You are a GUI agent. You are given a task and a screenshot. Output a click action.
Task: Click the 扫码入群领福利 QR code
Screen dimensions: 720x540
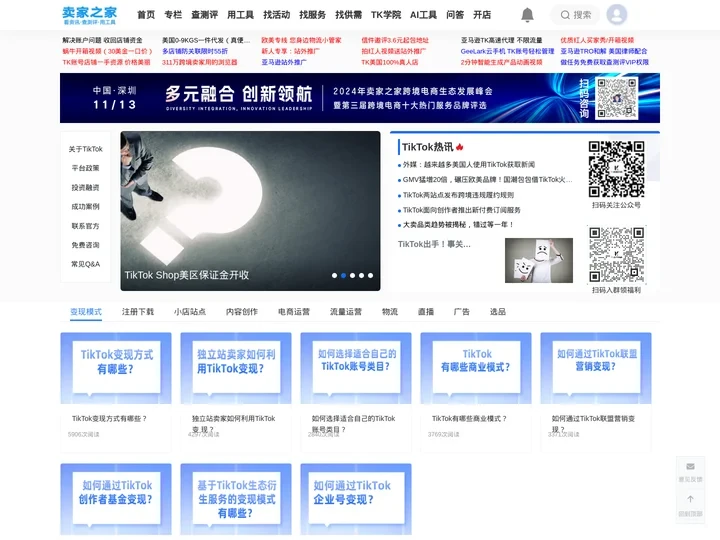pyautogui.click(x=616, y=254)
